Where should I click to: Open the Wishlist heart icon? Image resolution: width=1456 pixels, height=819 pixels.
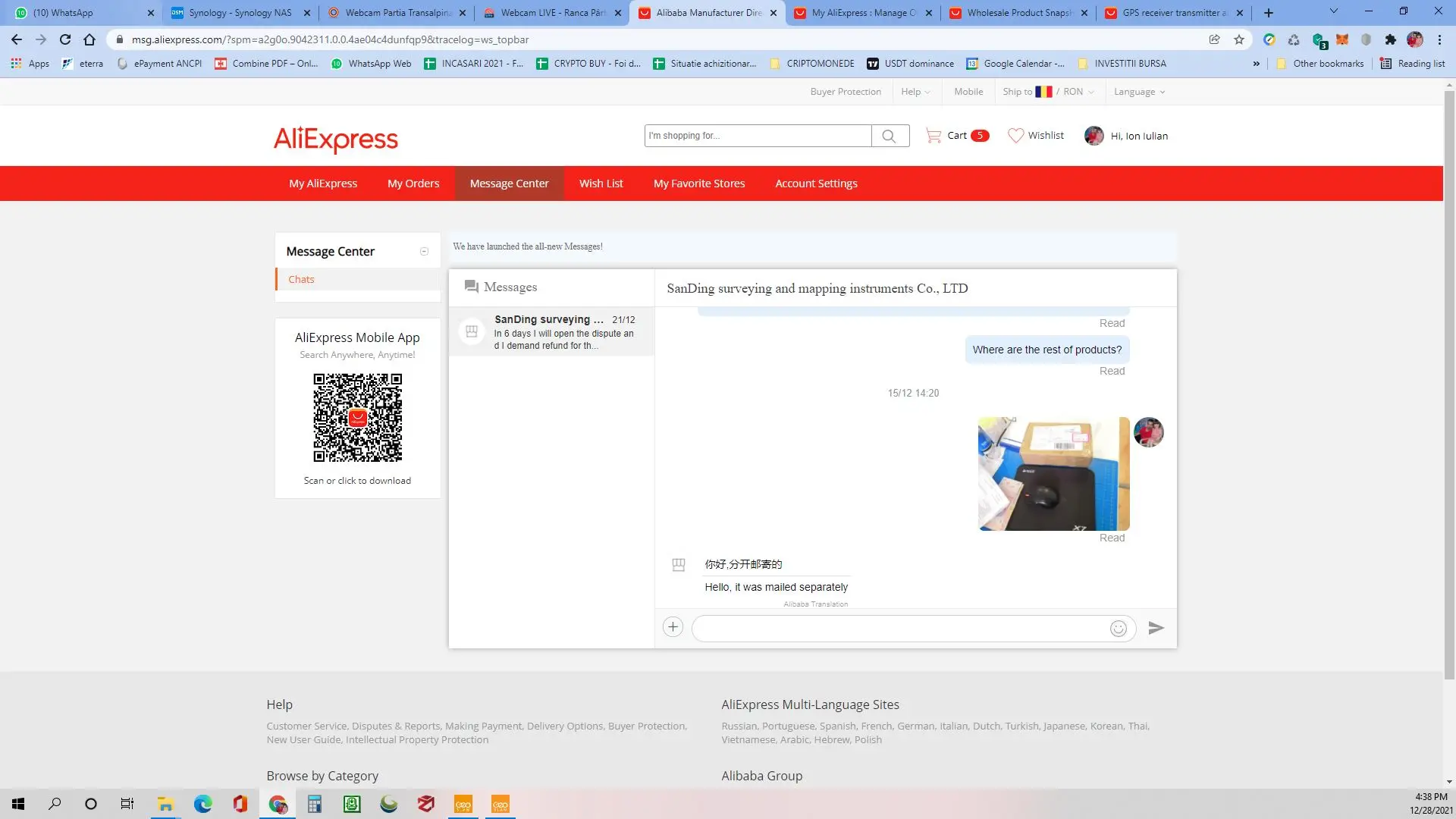click(x=1015, y=136)
